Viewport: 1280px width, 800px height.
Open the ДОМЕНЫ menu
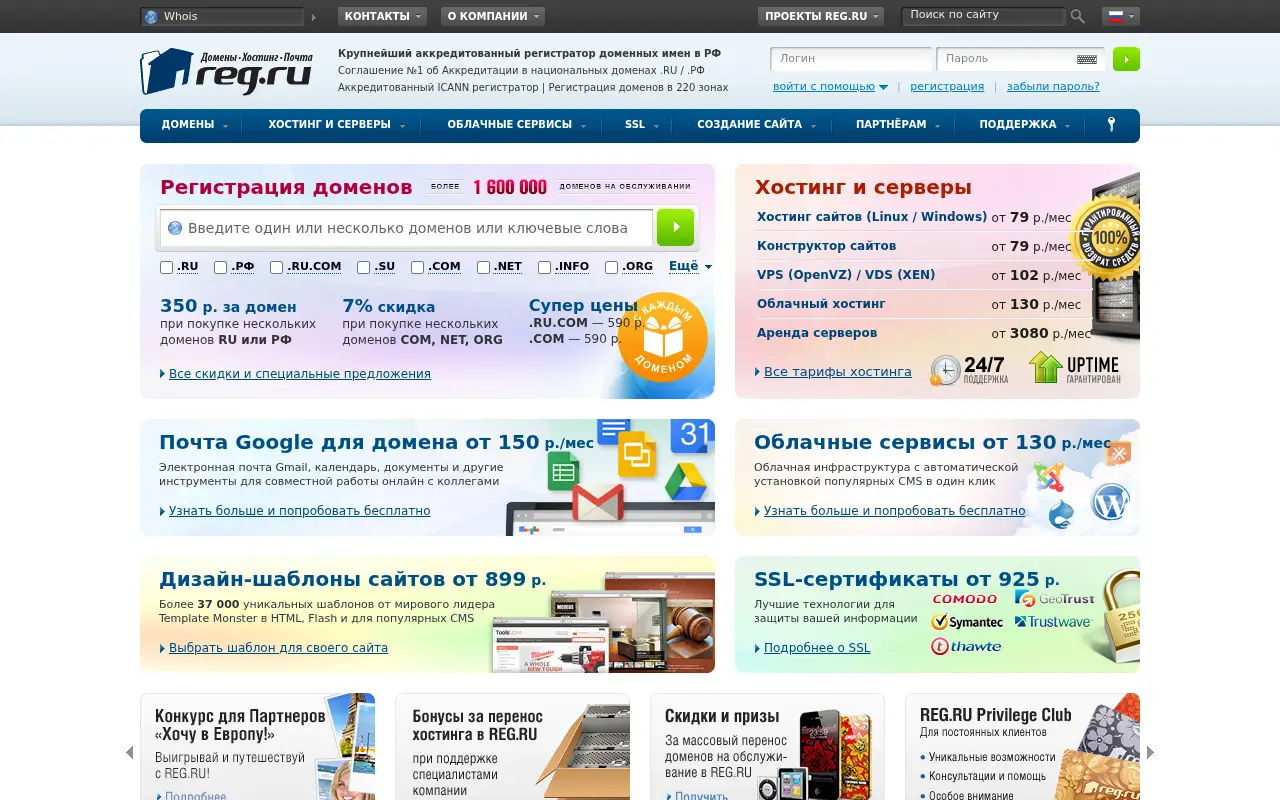tap(195, 125)
